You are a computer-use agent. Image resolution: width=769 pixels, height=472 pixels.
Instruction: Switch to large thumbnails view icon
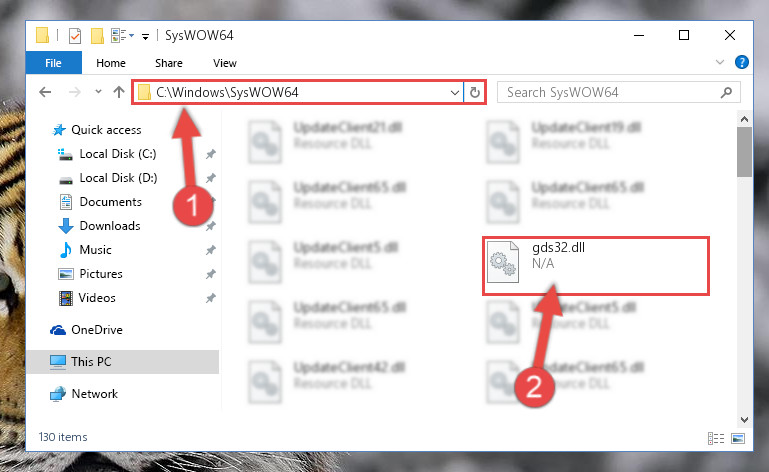738,438
